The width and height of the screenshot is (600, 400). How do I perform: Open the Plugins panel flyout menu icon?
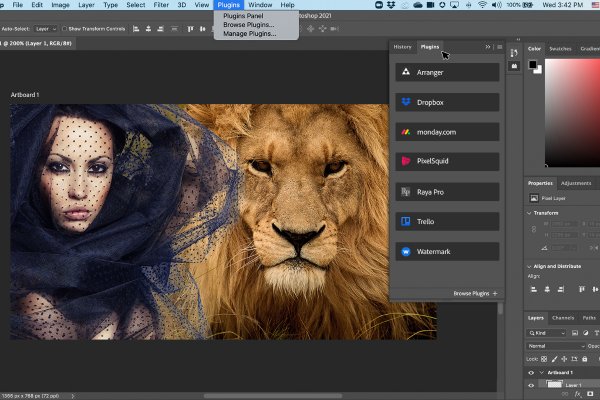pos(499,47)
